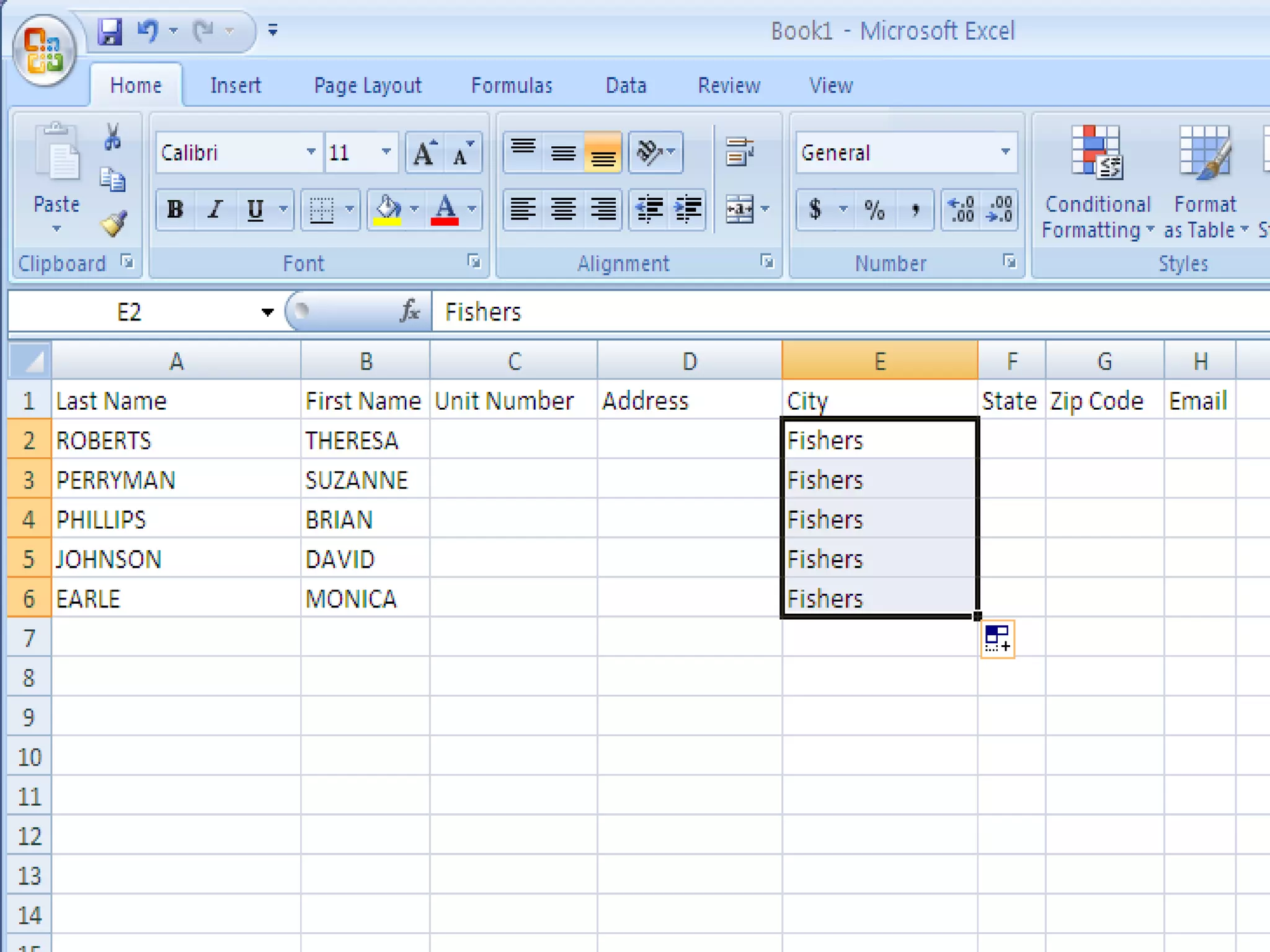Click the Auto Fill Options icon below selection
Viewport: 1270px width, 952px height.
997,638
